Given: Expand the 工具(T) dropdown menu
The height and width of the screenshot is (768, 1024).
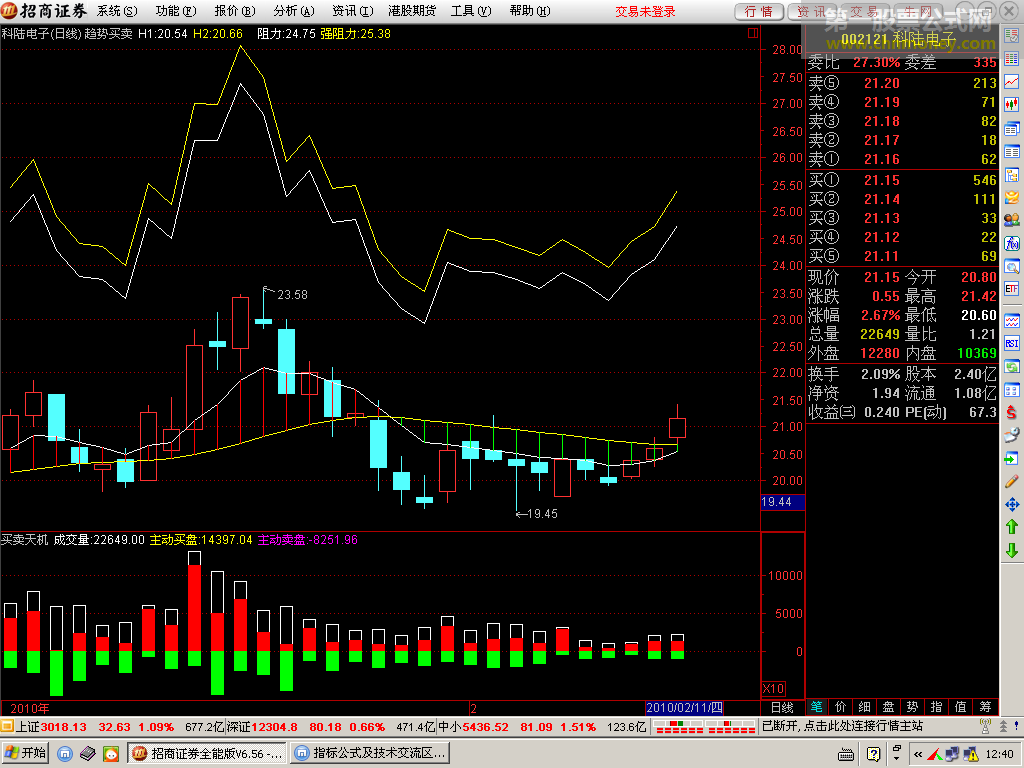Looking at the screenshot, I should click(470, 11).
